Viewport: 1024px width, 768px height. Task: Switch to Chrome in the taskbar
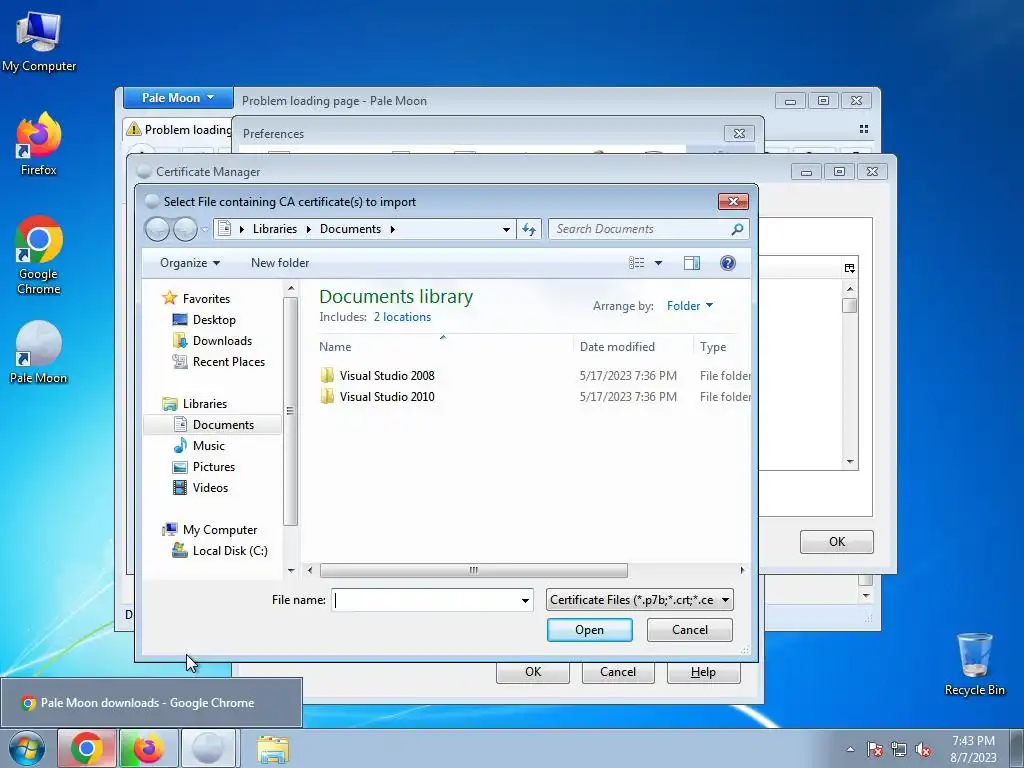(87, 748)
